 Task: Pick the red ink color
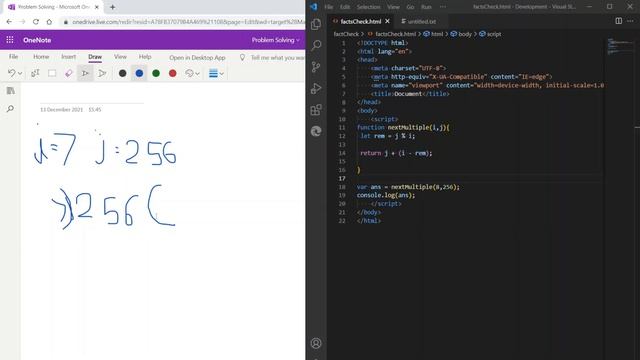pyautogui.click(x=173, y=73)
